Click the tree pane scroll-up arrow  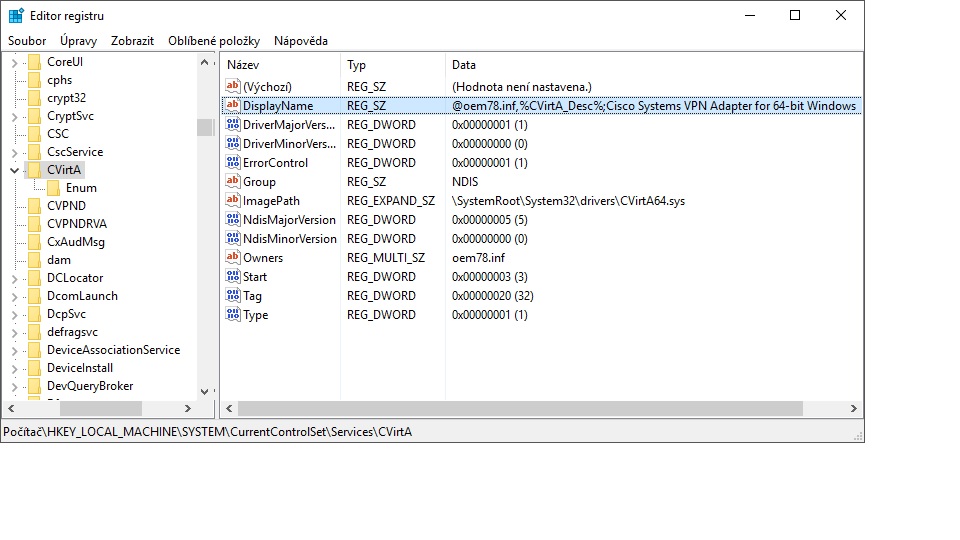[x=204, y=62]
